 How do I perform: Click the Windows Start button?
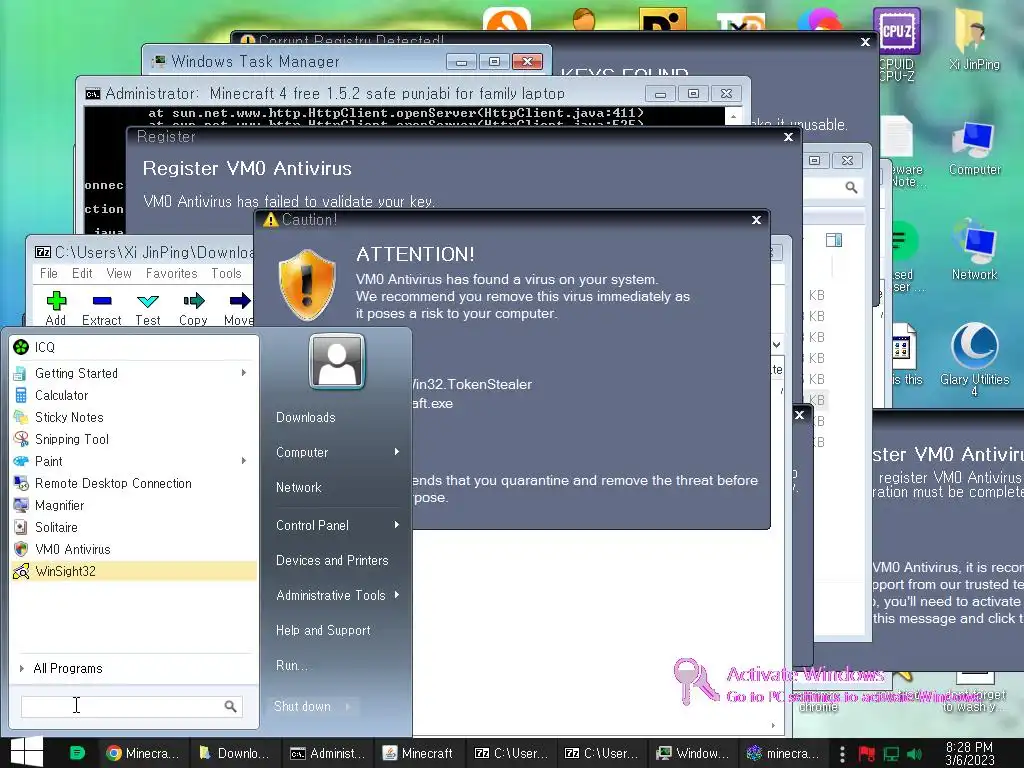[27, 752]
